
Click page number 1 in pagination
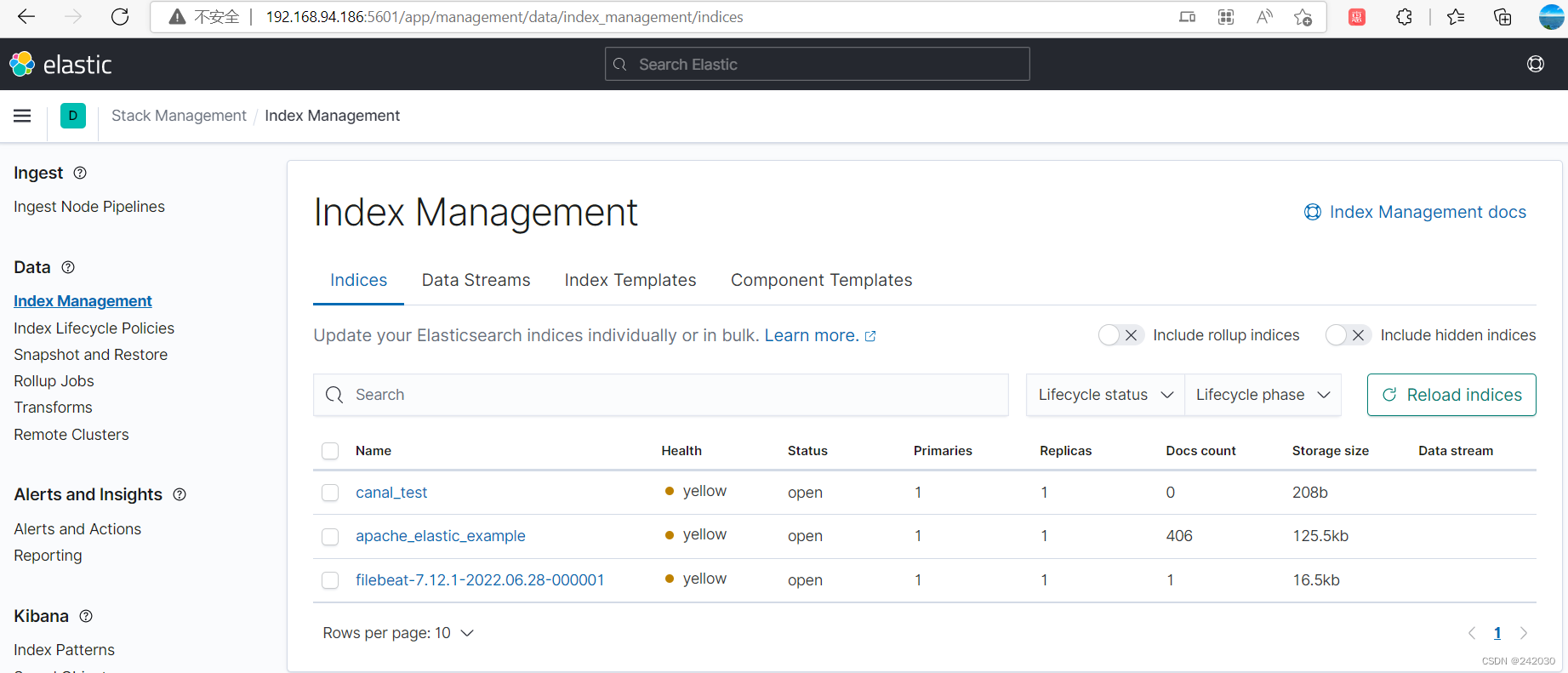(x=1497, y=633)
